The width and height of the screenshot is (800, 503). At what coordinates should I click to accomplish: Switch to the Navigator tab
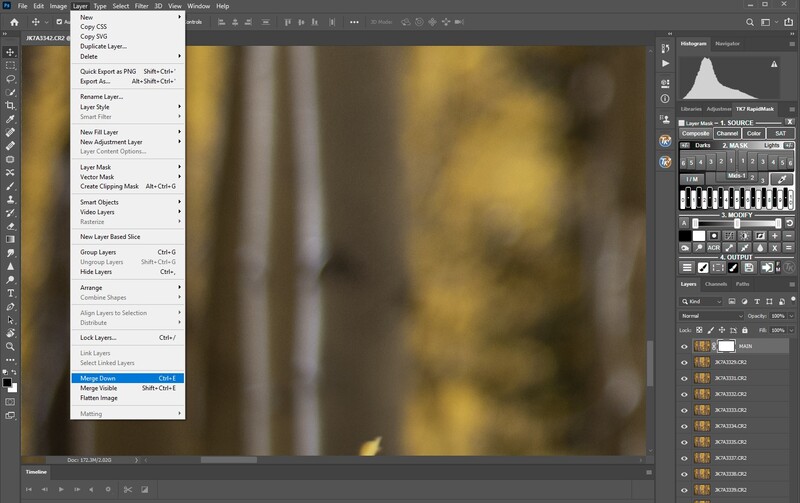727,44
